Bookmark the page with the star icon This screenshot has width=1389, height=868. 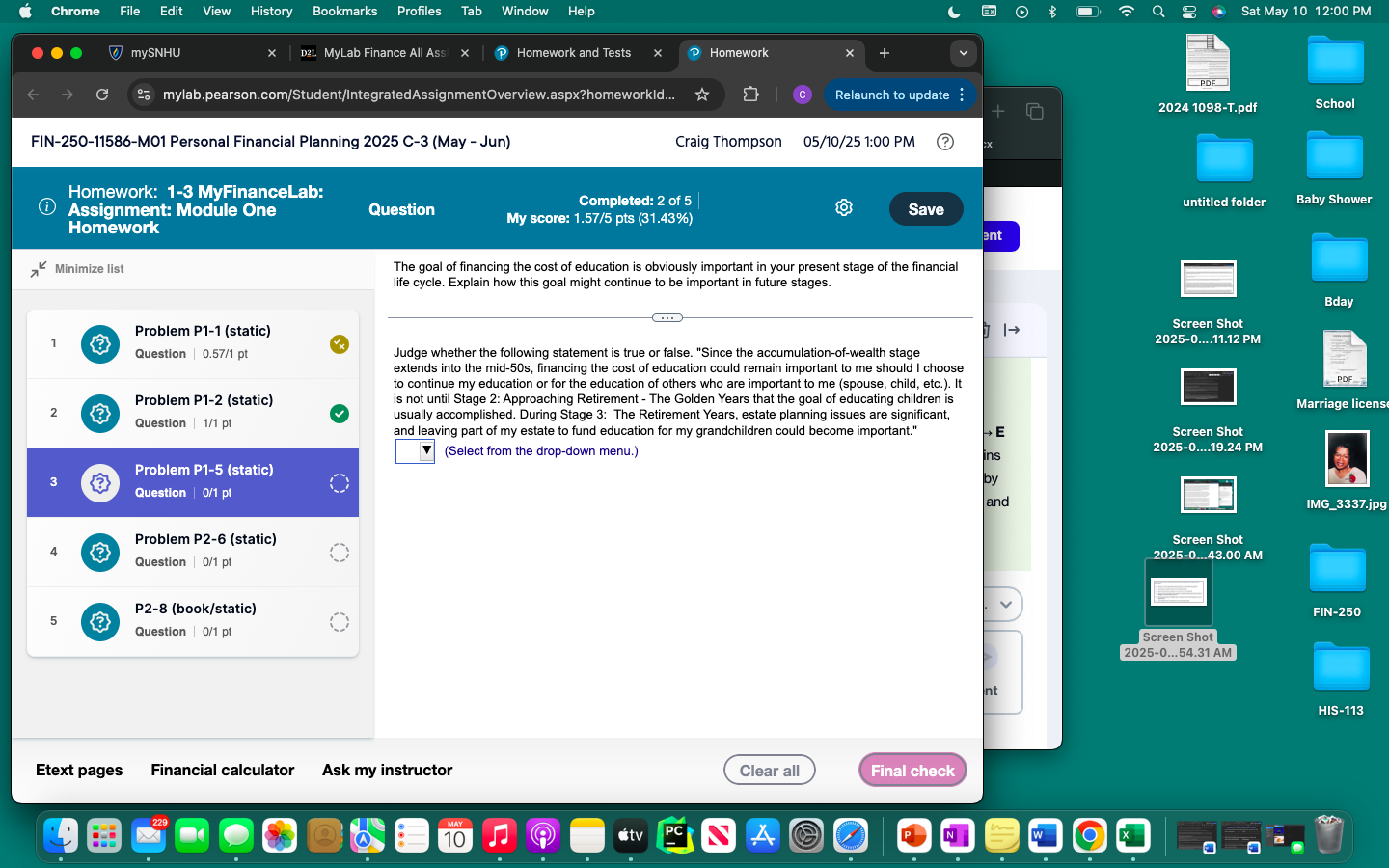pos(702,95)
